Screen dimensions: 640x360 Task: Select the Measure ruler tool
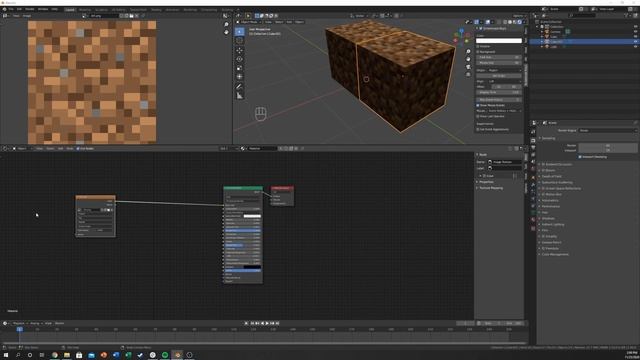tap(240, 96)
